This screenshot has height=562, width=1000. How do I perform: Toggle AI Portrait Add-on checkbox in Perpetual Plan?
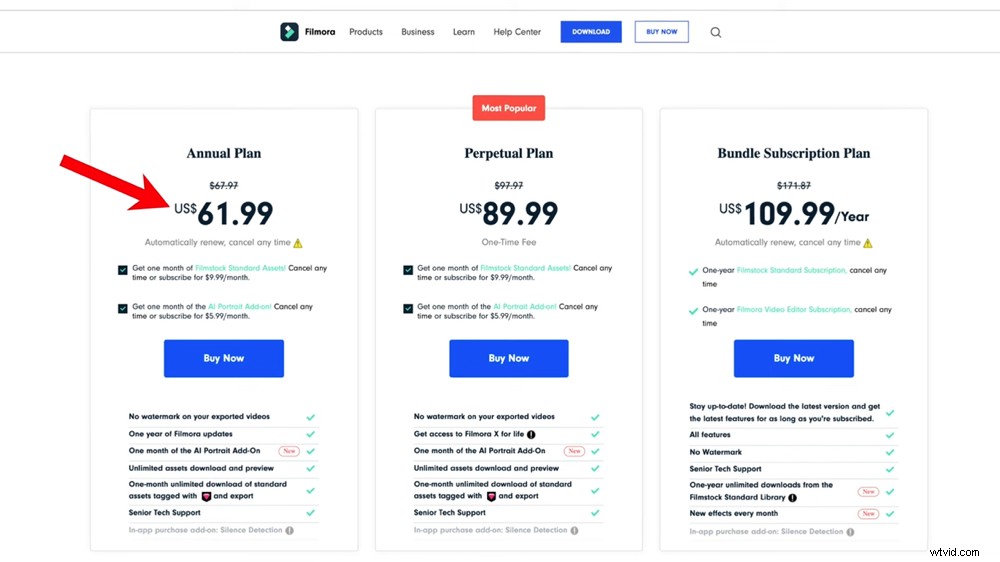(x=408, y=308)
